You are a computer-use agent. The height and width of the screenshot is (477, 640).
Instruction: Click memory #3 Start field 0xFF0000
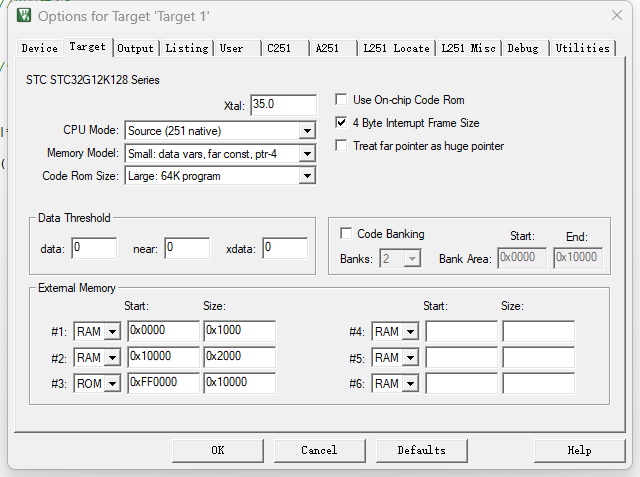tap(163, 383)
